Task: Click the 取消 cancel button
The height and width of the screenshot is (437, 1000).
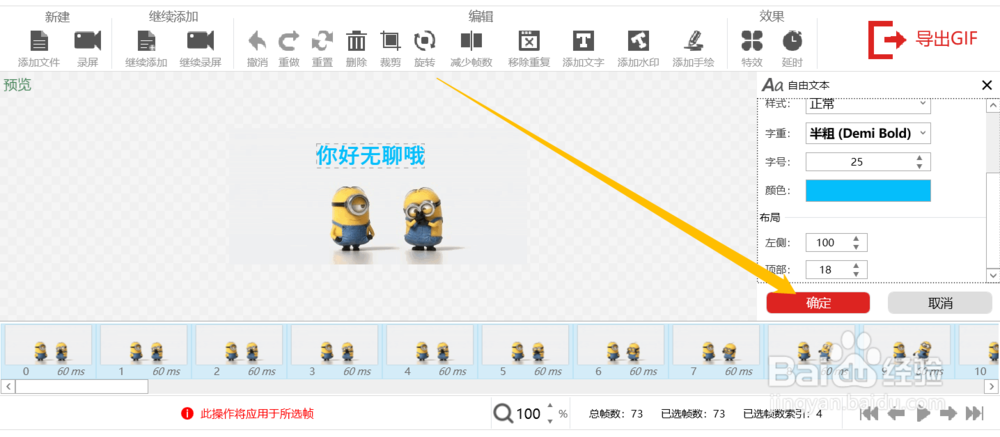Action: (x=940, y=303)
